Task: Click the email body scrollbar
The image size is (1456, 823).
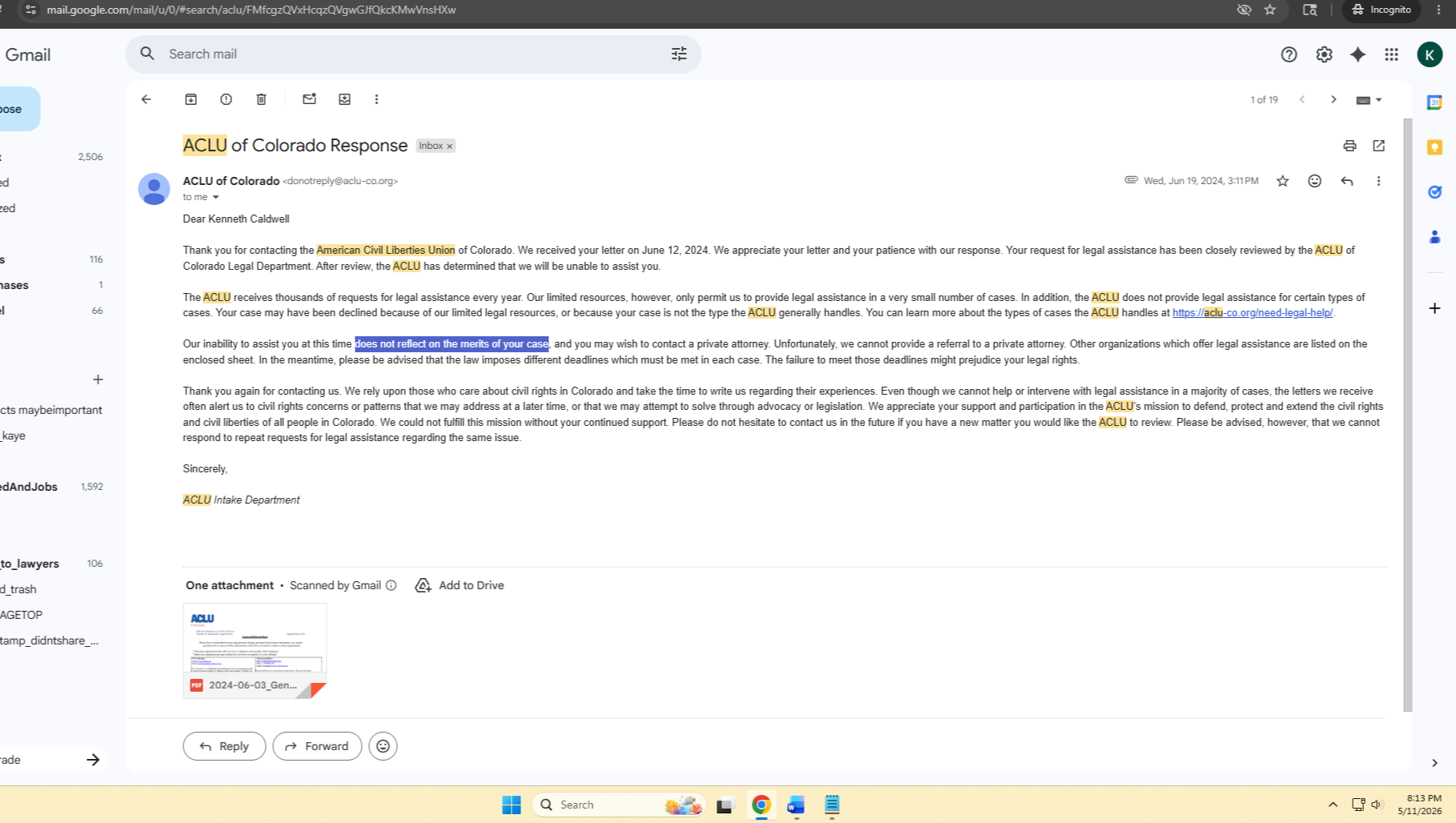Action: click(x=1408, y=415)
